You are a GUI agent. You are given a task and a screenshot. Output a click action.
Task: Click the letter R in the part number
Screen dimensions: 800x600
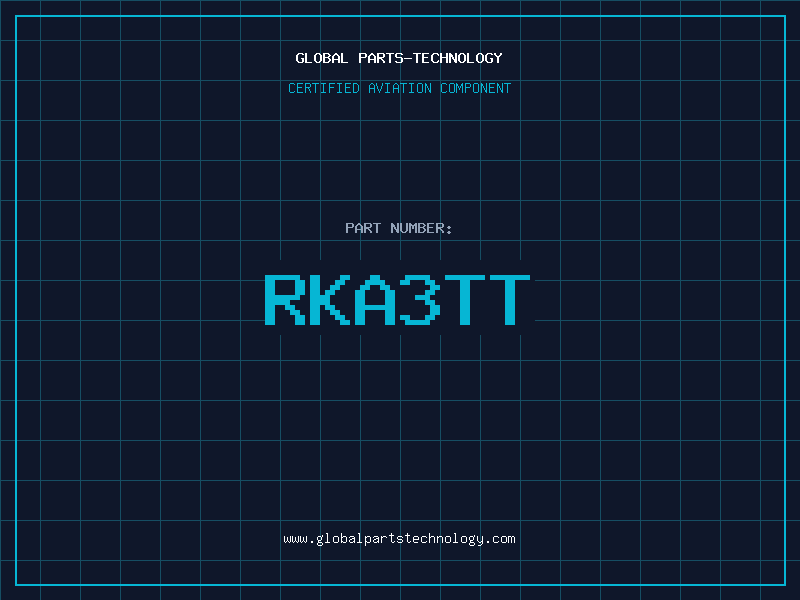pos(285,299)
